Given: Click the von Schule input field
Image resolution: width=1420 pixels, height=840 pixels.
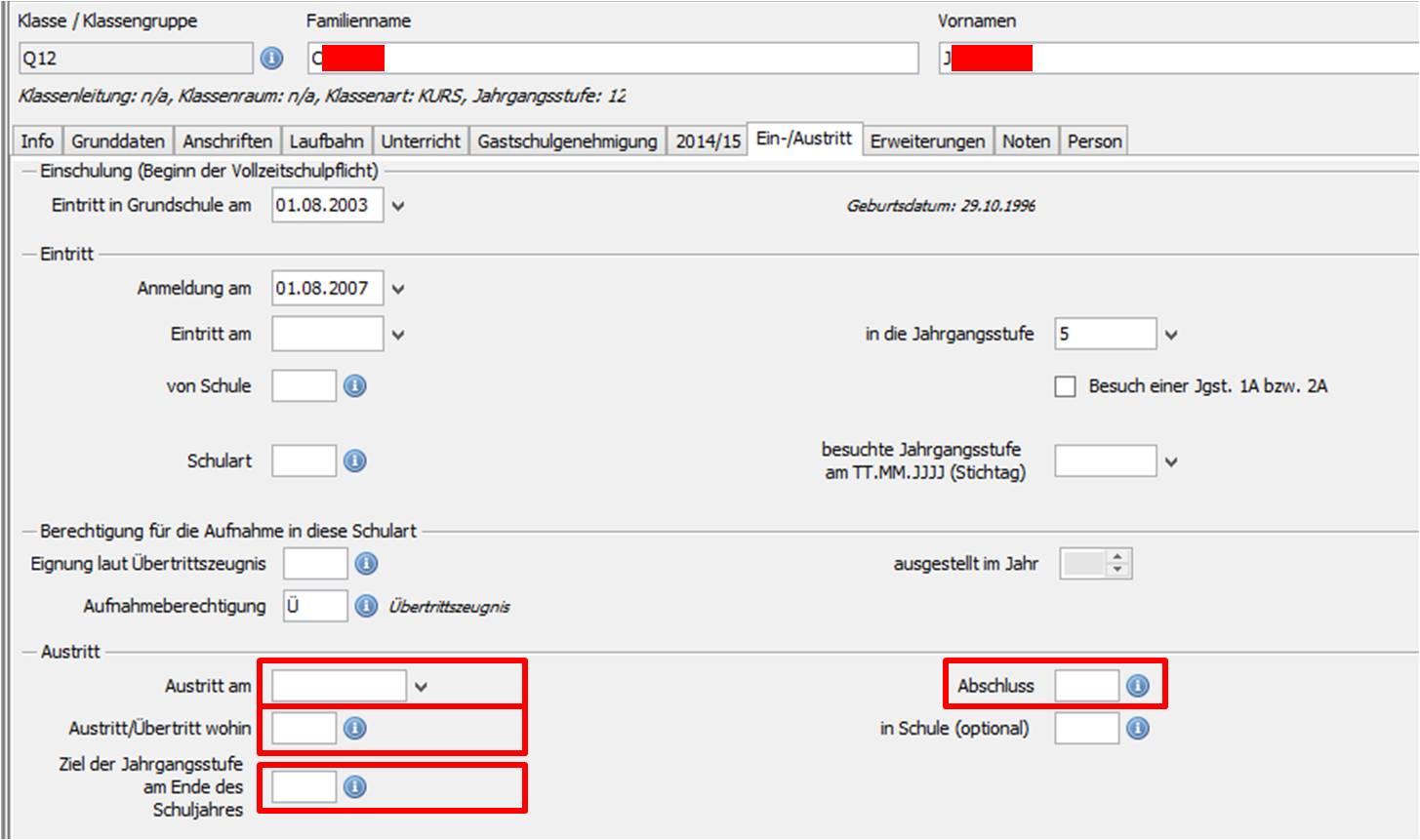Looking at the screenshot, I should click(x=304, y=386).
